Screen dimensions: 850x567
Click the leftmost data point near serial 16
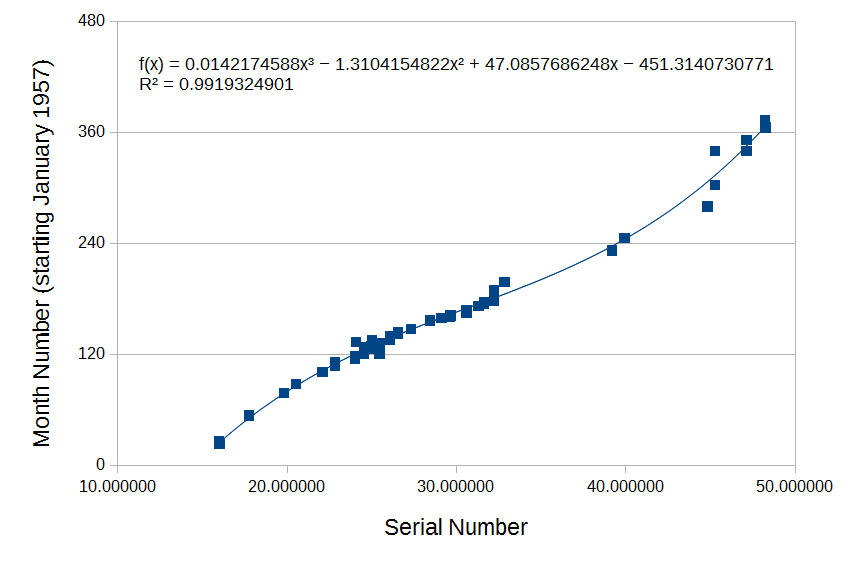219,442
